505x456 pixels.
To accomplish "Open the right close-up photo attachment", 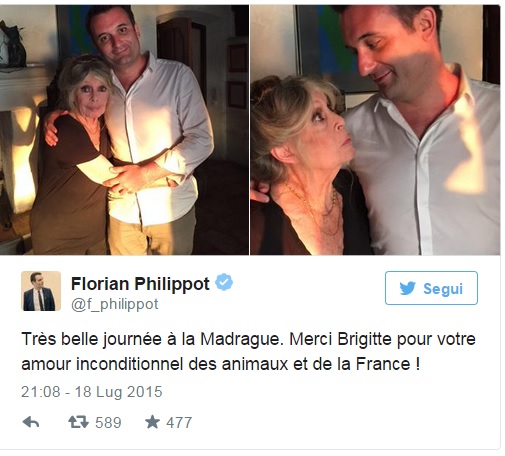I will [x=375, y=130].
